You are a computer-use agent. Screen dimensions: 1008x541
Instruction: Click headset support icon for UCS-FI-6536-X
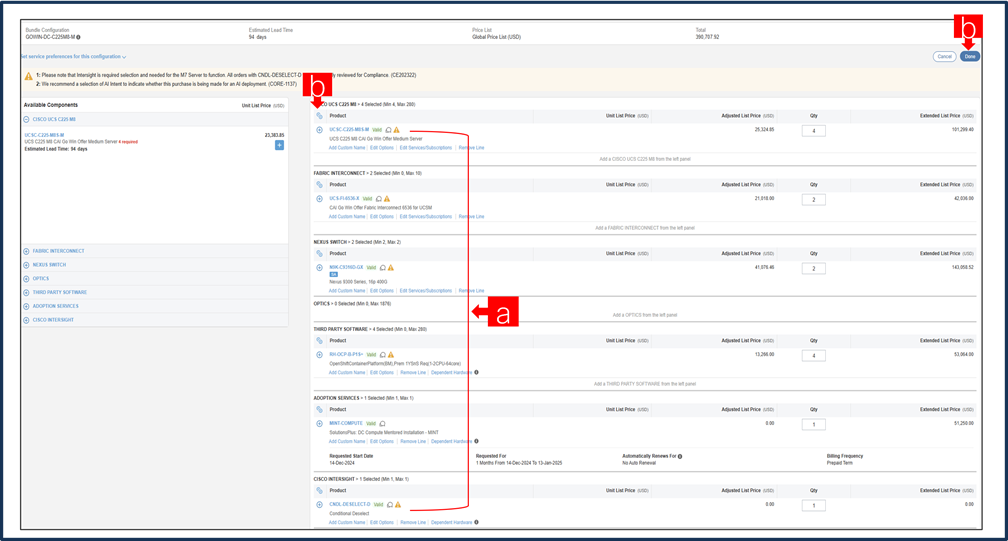point(379,199)
